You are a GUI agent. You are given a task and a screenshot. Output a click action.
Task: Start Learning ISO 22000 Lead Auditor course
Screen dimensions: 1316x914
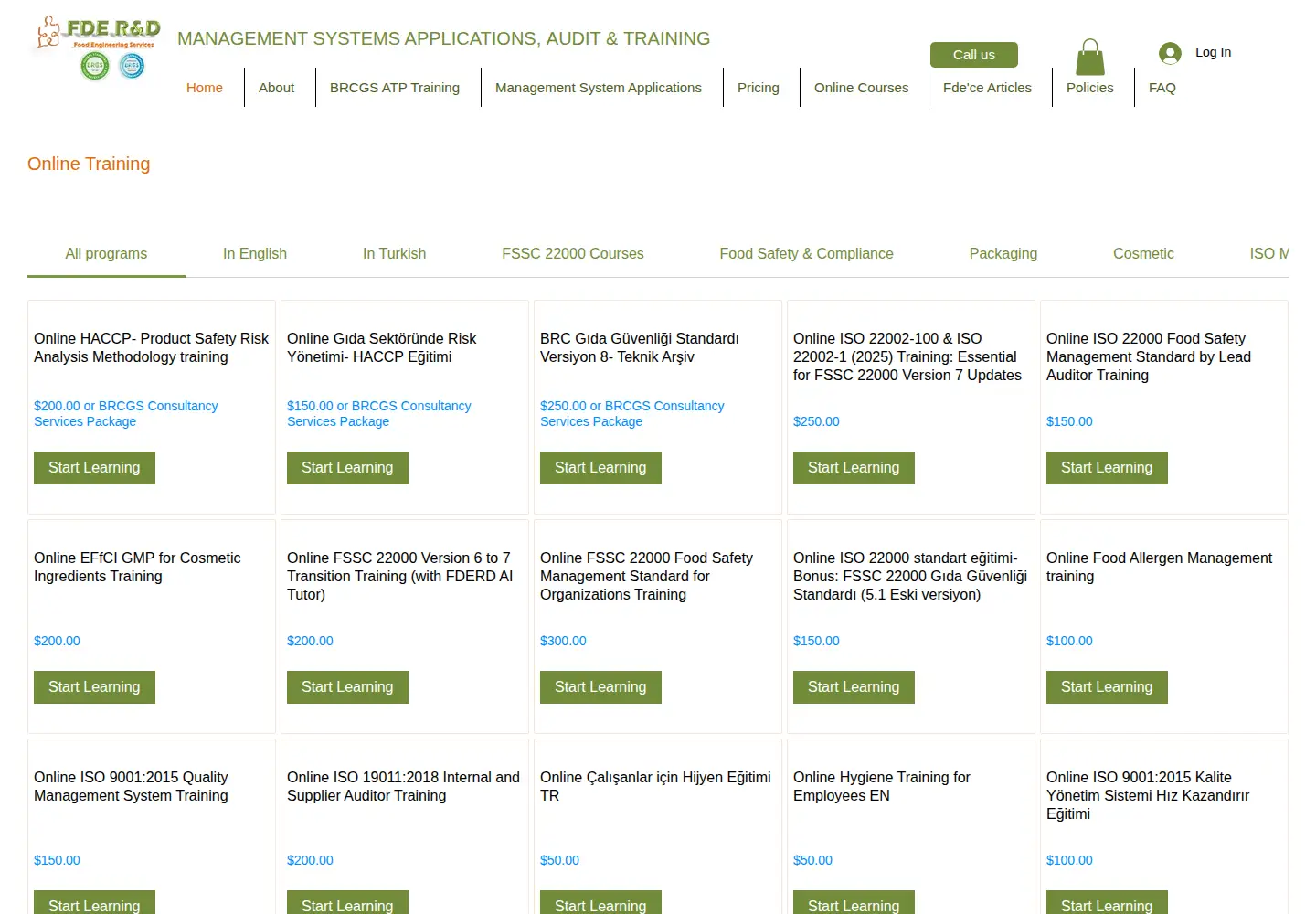(x=1107, y=468)
